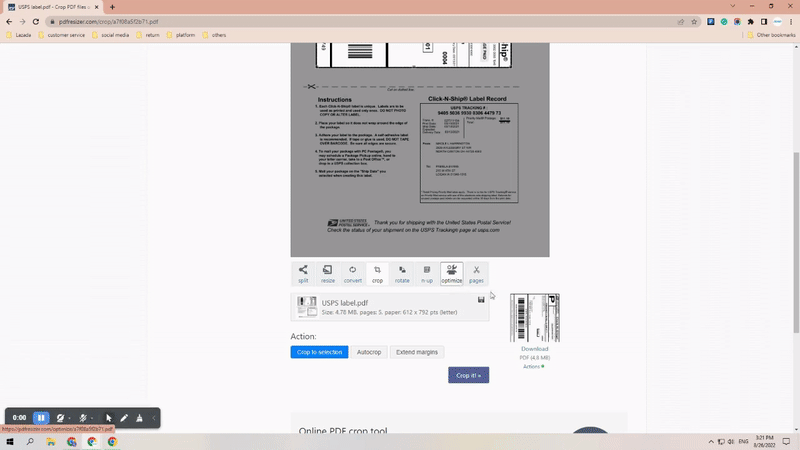Click the share this page icon
This screenshot has height=450, width=800.
pos(681,21)
